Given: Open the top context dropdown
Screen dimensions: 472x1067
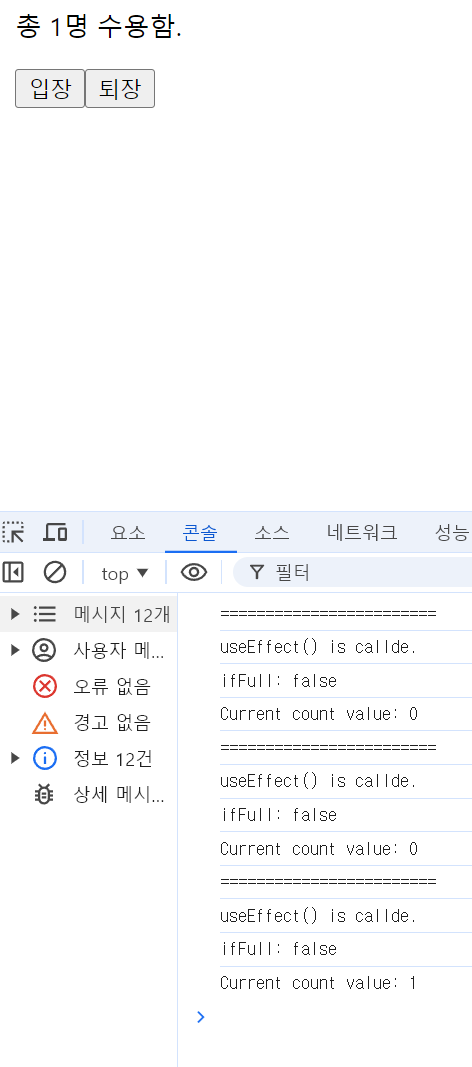Looking at the screenshot, I should 124,574.
